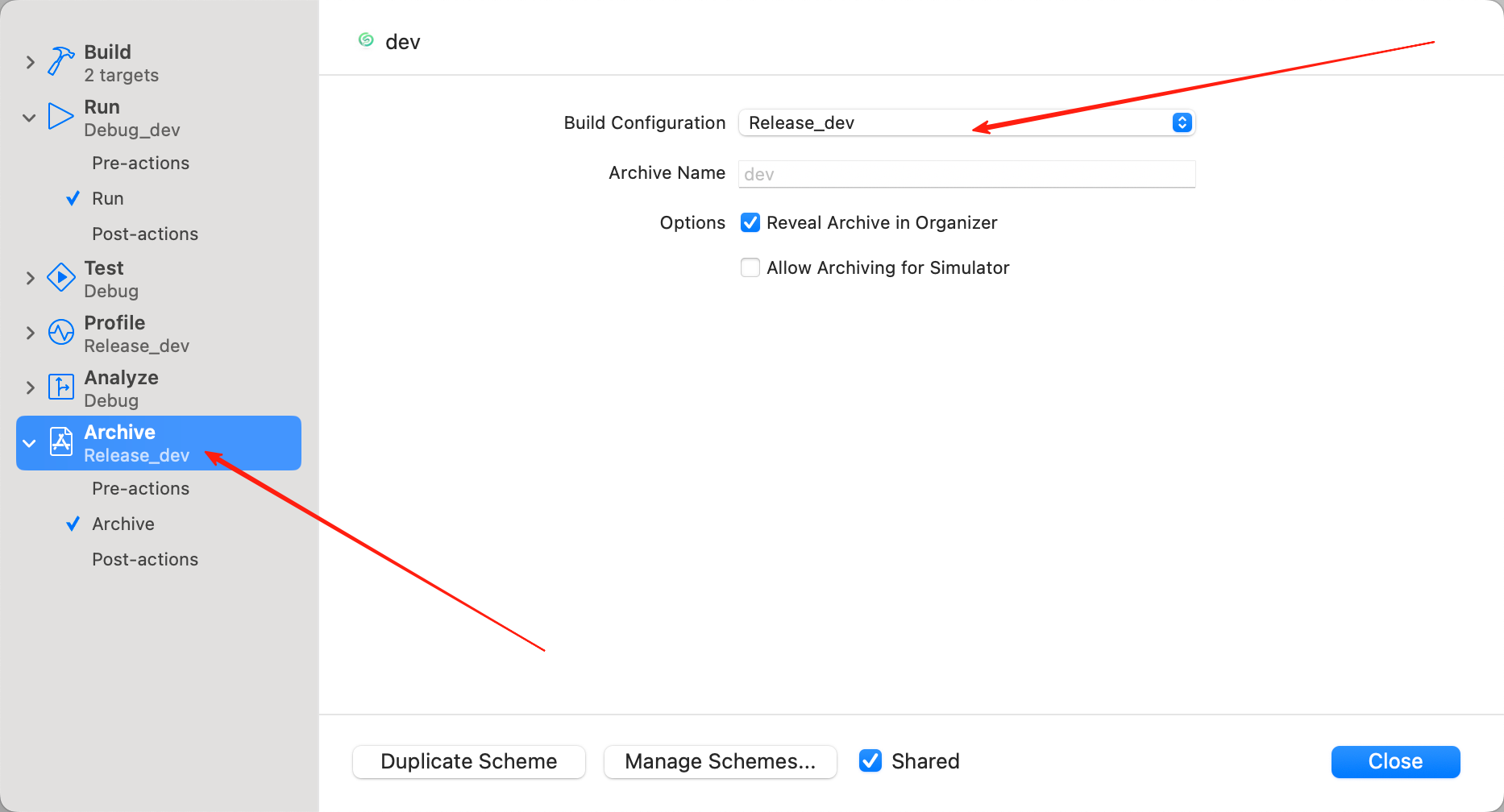Click the Duplicate Scheme button
This screenshot has height=812, width=1504.
[469, 762]
